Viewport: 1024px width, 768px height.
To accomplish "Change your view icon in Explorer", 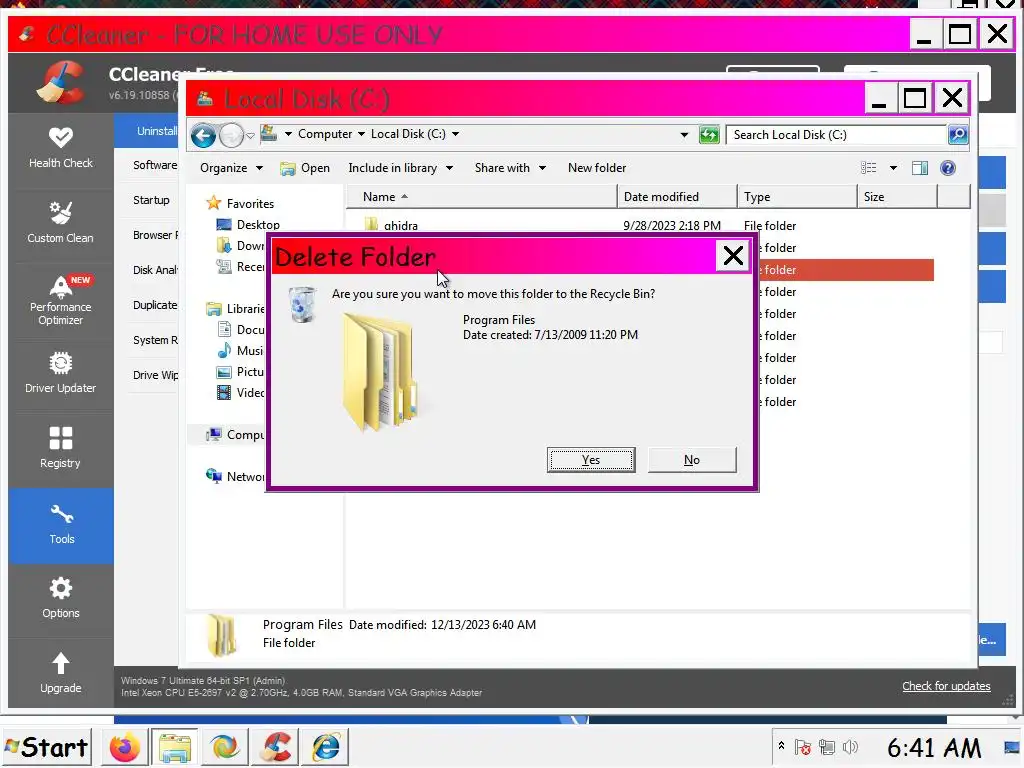I will click(868, 168).
